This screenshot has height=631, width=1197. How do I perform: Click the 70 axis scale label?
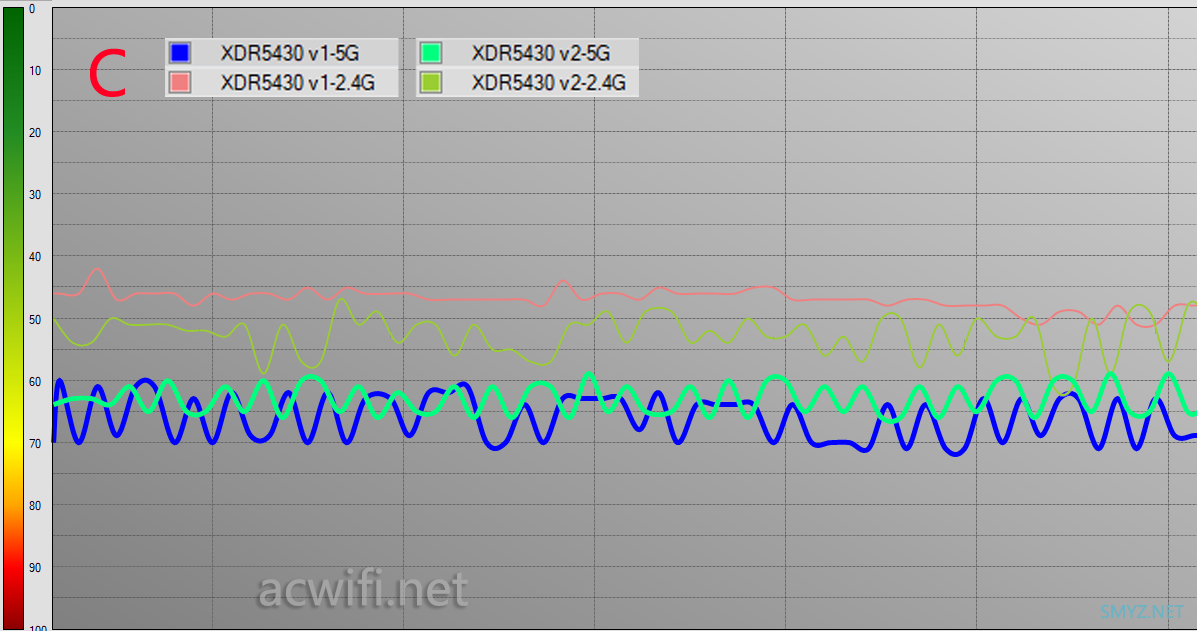point(35,443)
